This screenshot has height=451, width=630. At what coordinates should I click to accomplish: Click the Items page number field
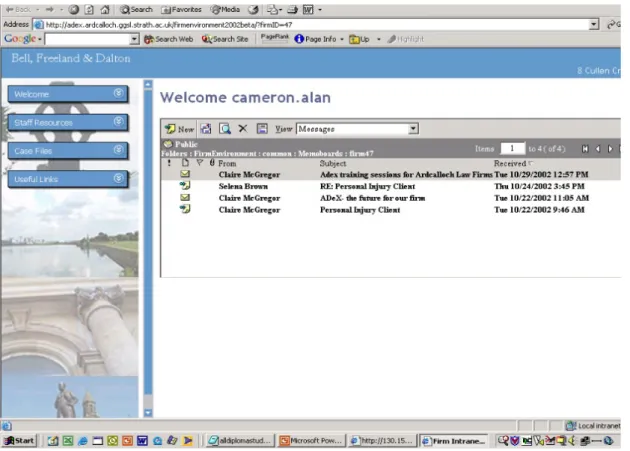512,149
